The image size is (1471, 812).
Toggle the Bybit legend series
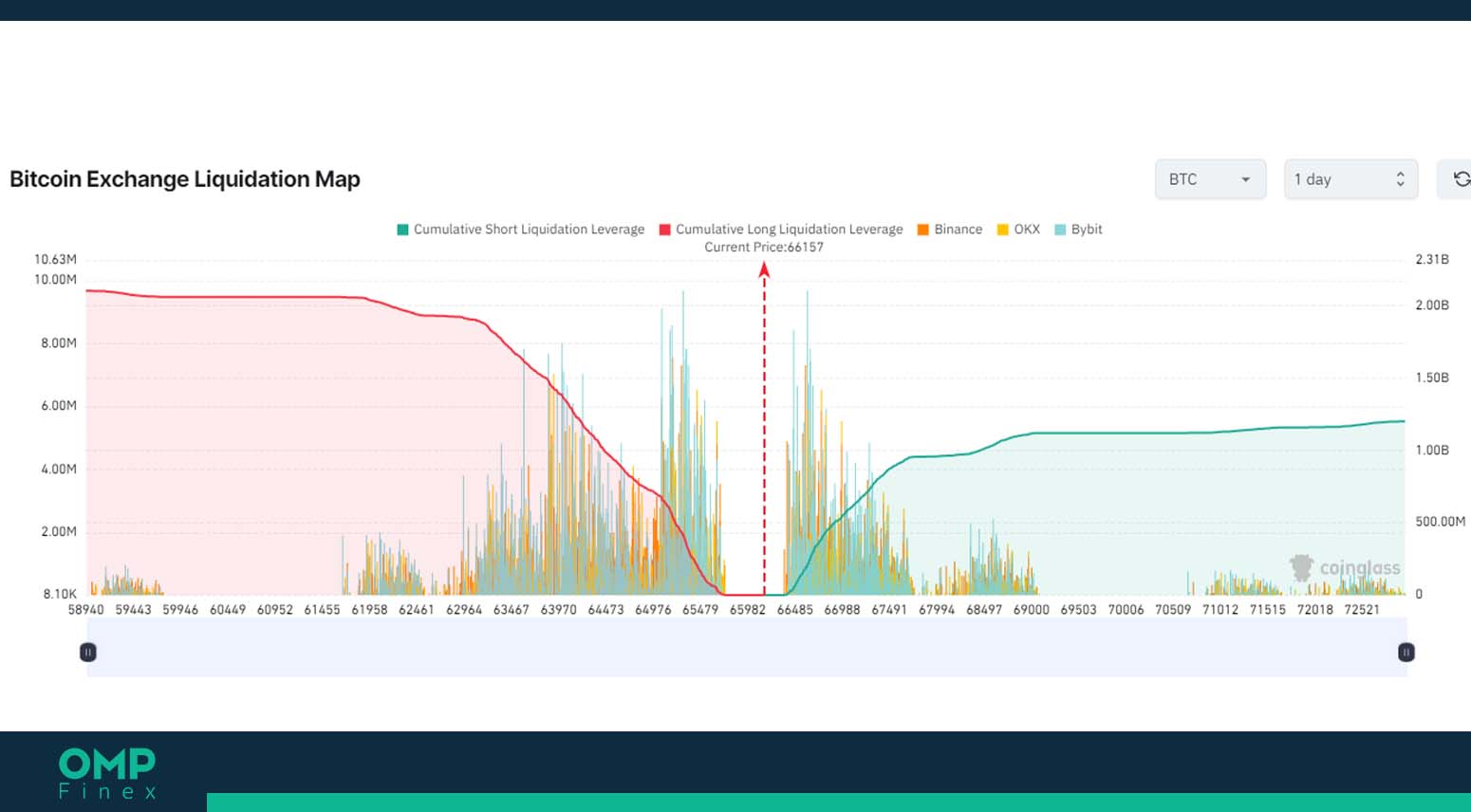[x=1079, y=230]
